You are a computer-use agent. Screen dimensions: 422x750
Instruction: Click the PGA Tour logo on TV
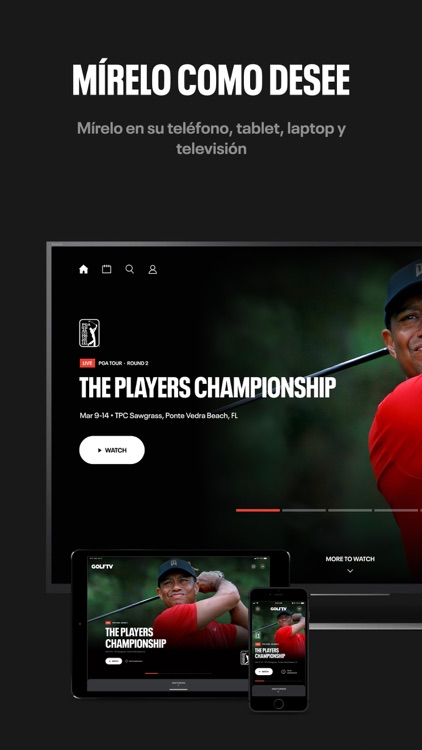tap(89, 333)
